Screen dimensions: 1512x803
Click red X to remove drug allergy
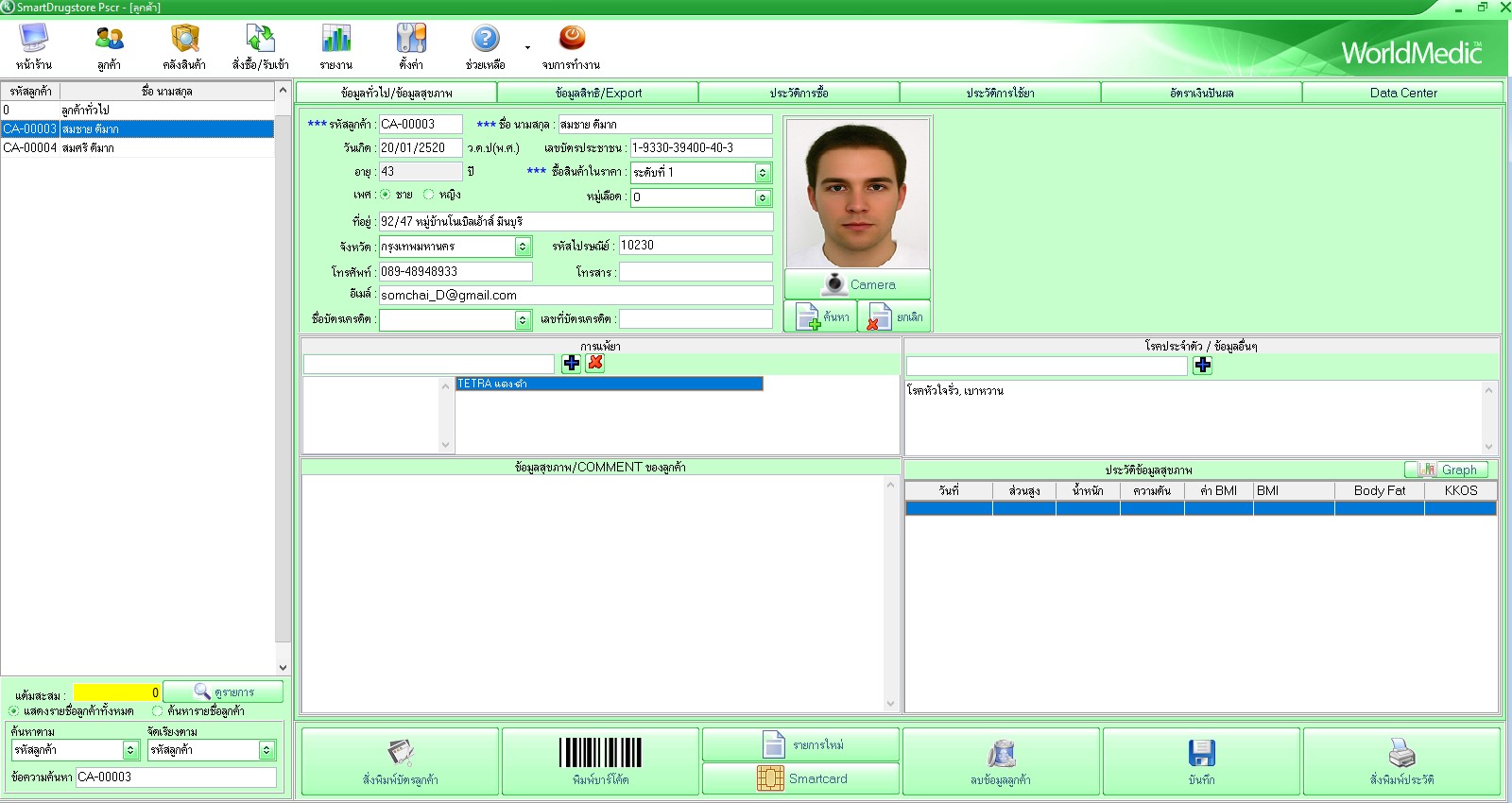[594, 364]
